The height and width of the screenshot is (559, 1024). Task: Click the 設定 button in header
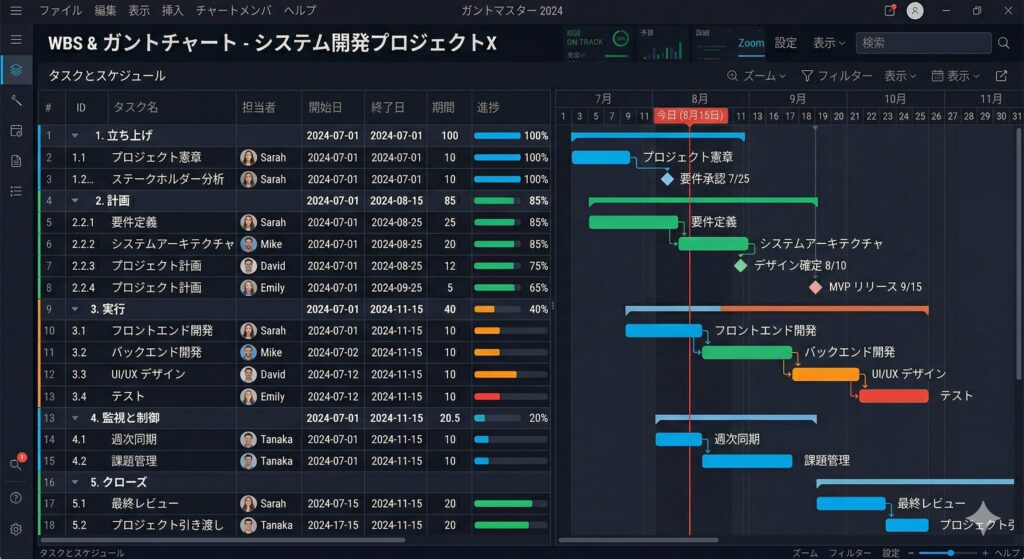[x=786, y=43]
